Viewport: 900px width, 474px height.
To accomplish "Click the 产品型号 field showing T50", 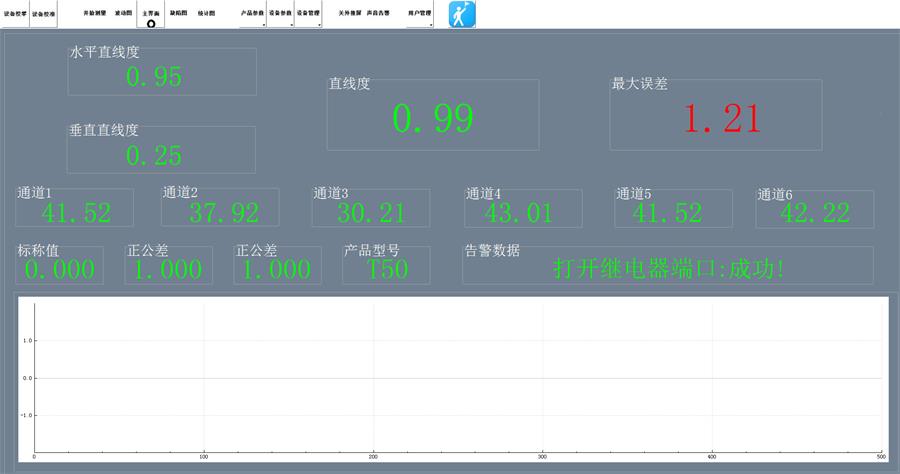I will (x=387, y=269).
